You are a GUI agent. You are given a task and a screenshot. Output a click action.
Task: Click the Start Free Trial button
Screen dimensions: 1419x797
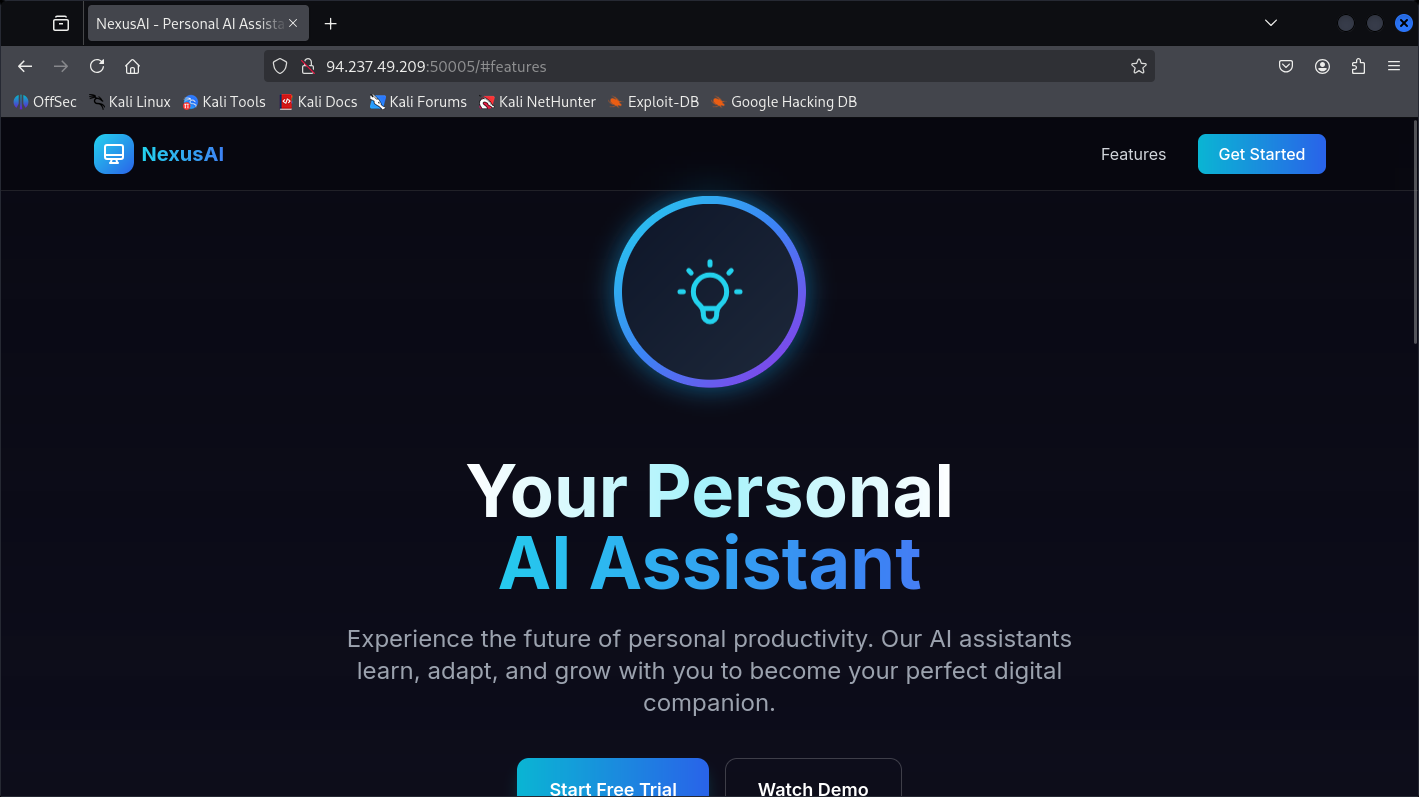(x=613, y=778)
